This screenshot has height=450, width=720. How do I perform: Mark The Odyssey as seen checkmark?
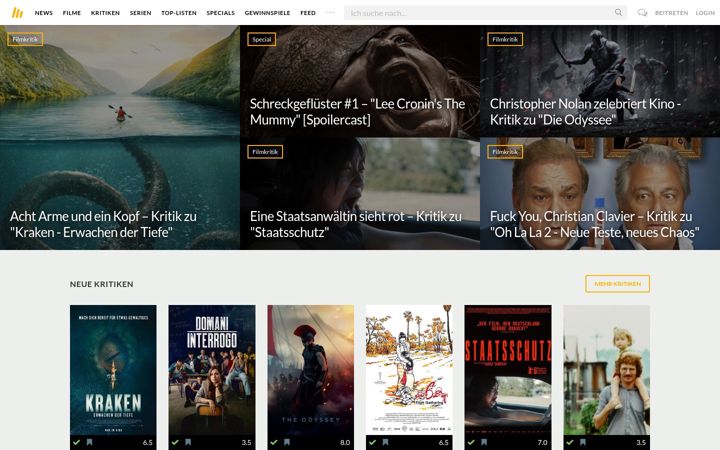pyautogui.click(x=274, y=442)
